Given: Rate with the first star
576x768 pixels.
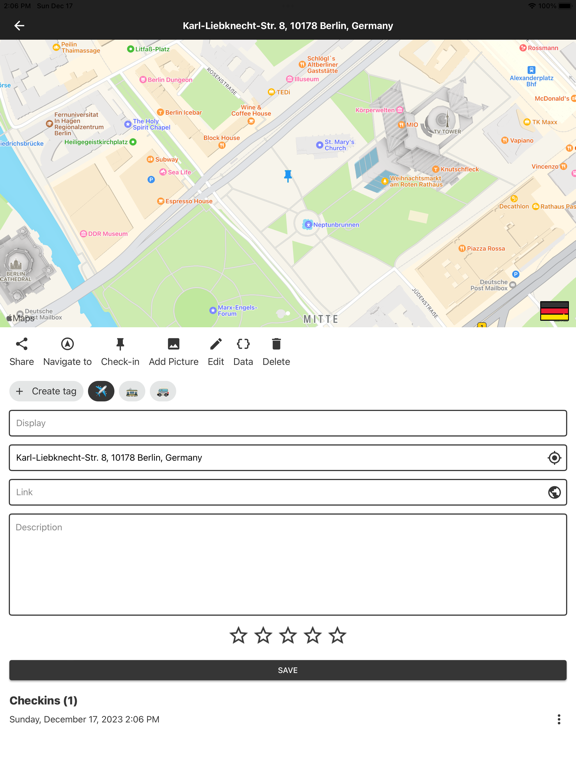Looking at the screenshot, I should pos(239,635).
